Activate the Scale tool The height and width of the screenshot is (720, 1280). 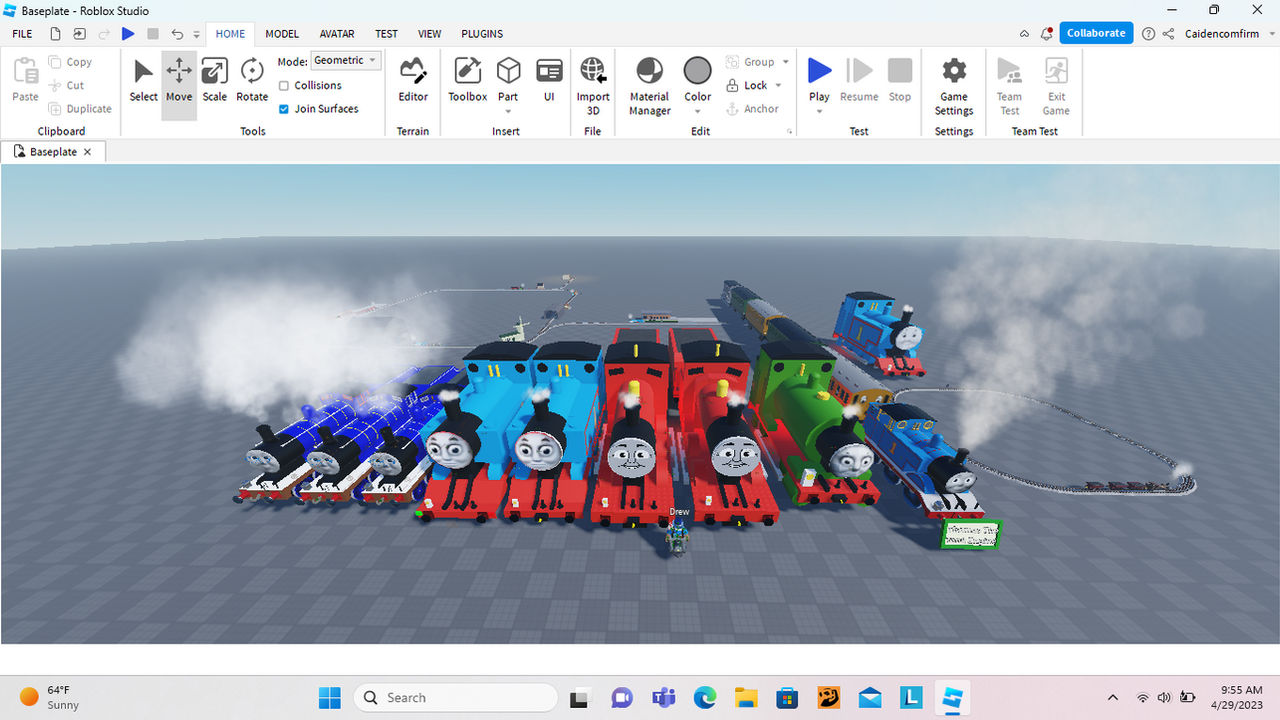(215, 80)
